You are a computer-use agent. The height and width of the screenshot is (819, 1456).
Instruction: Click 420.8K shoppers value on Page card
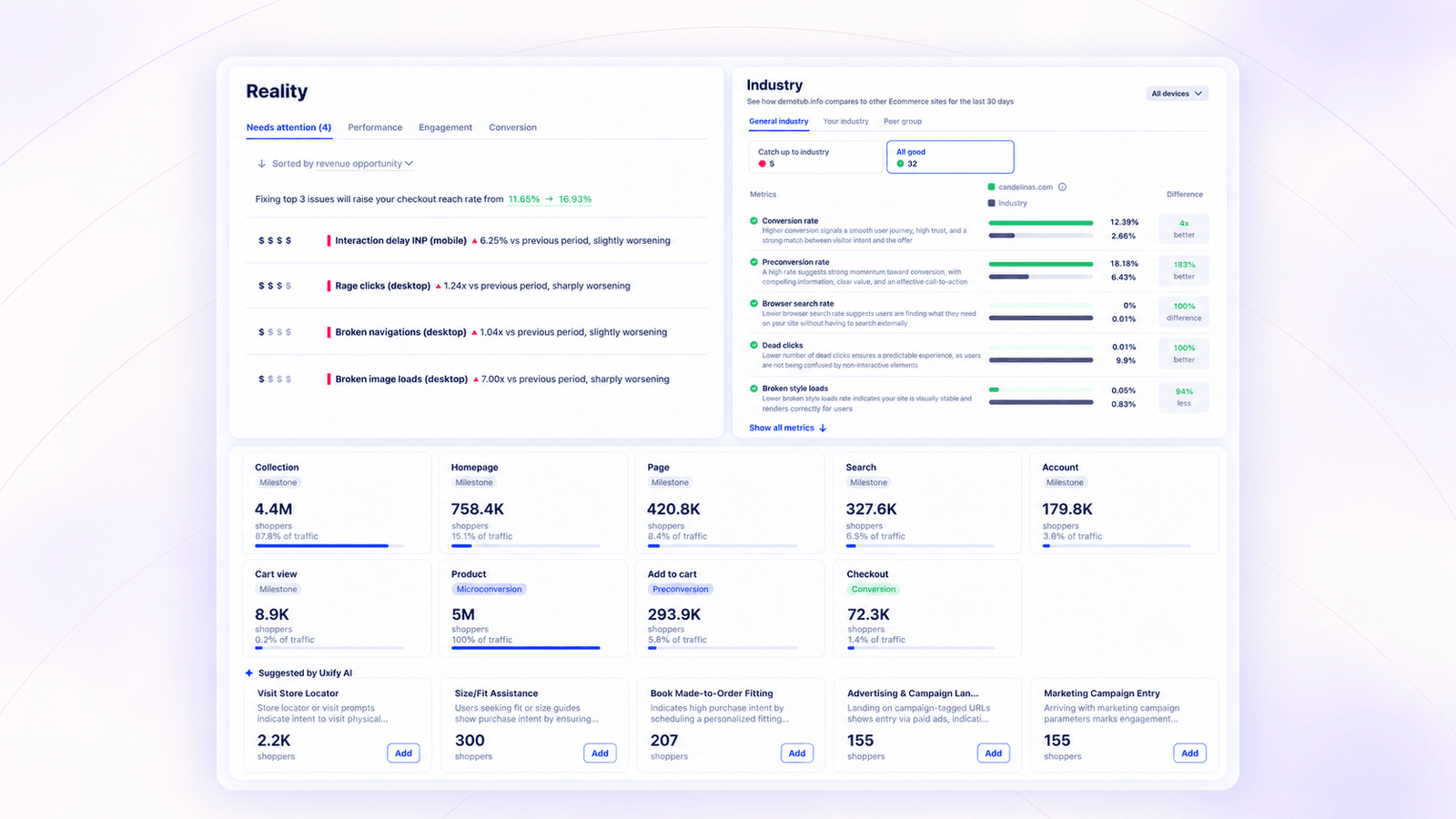pyautogui.click(x=673, y=510)
